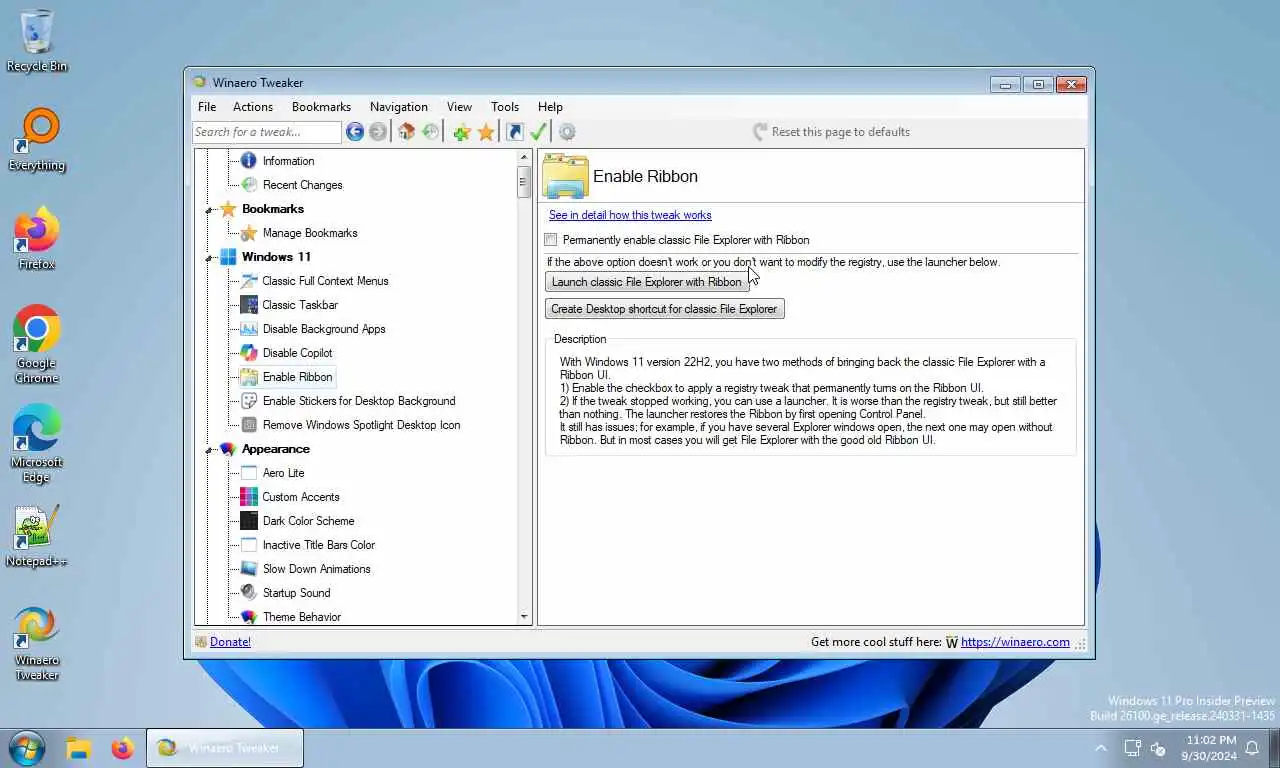
Task: Click the green checkmark toolbar icon
Action: click(538, 132)
